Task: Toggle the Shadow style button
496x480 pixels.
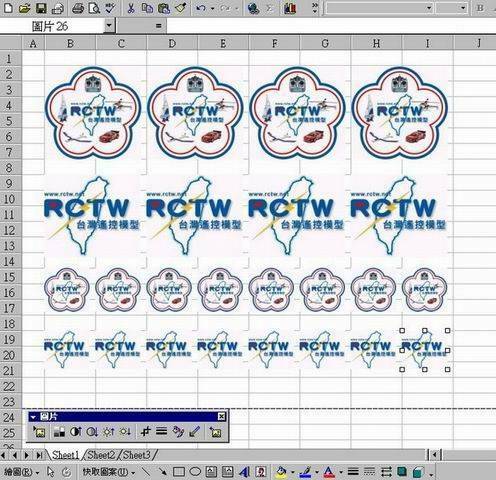Action: pos(402,472)
